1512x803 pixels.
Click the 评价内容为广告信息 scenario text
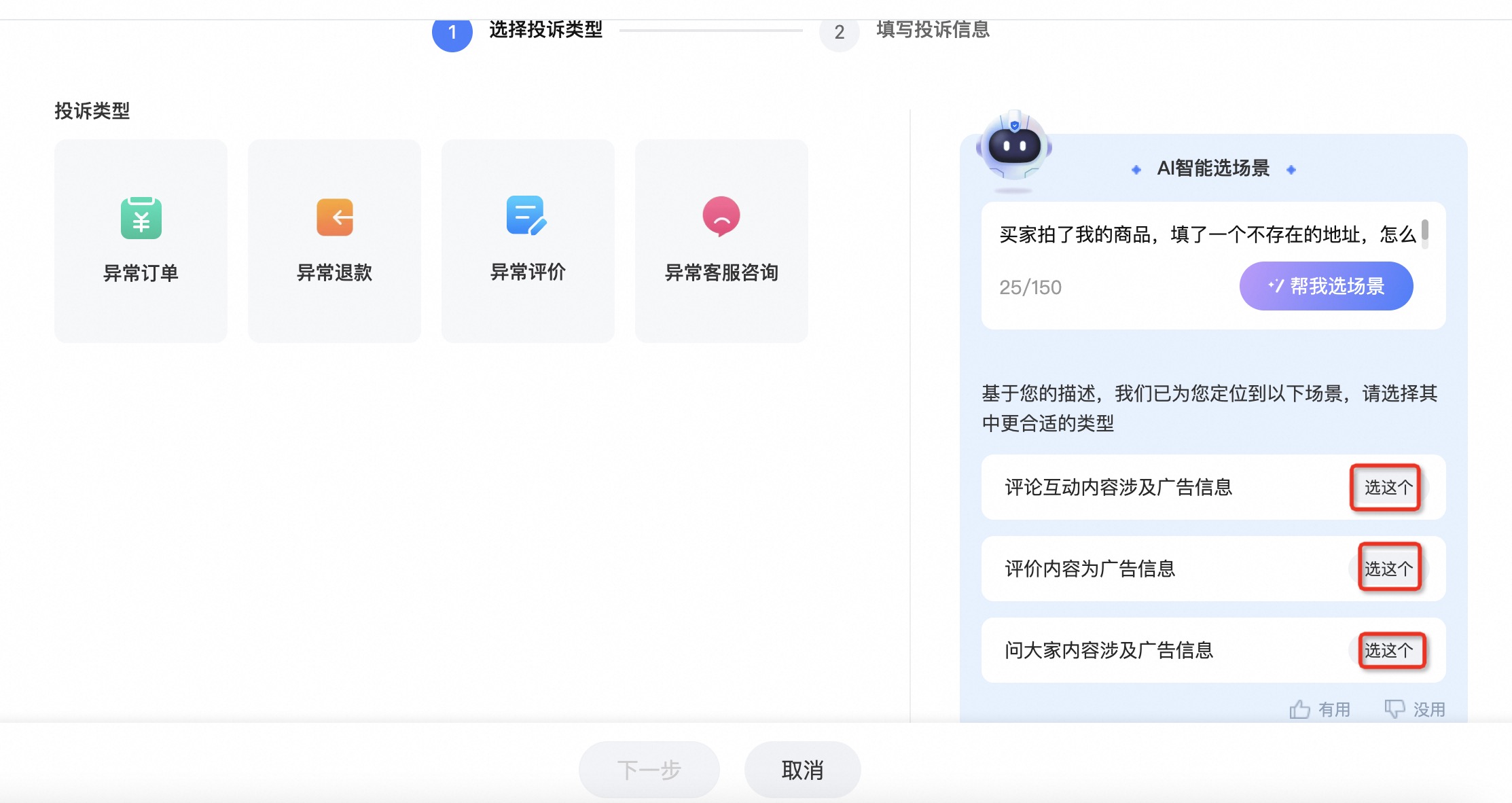1090,569
